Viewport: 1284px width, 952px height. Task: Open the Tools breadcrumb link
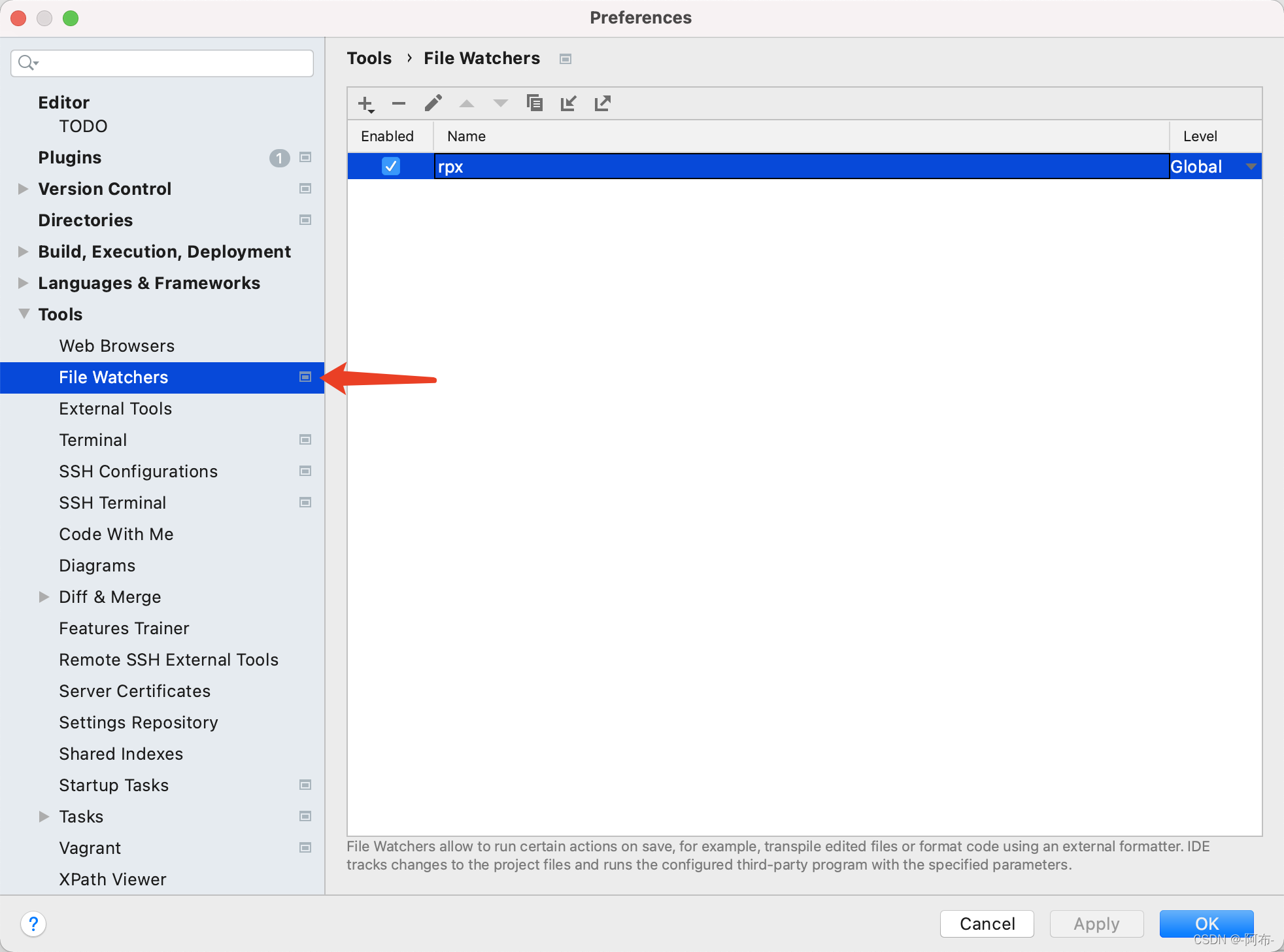[x=369, y=58]
